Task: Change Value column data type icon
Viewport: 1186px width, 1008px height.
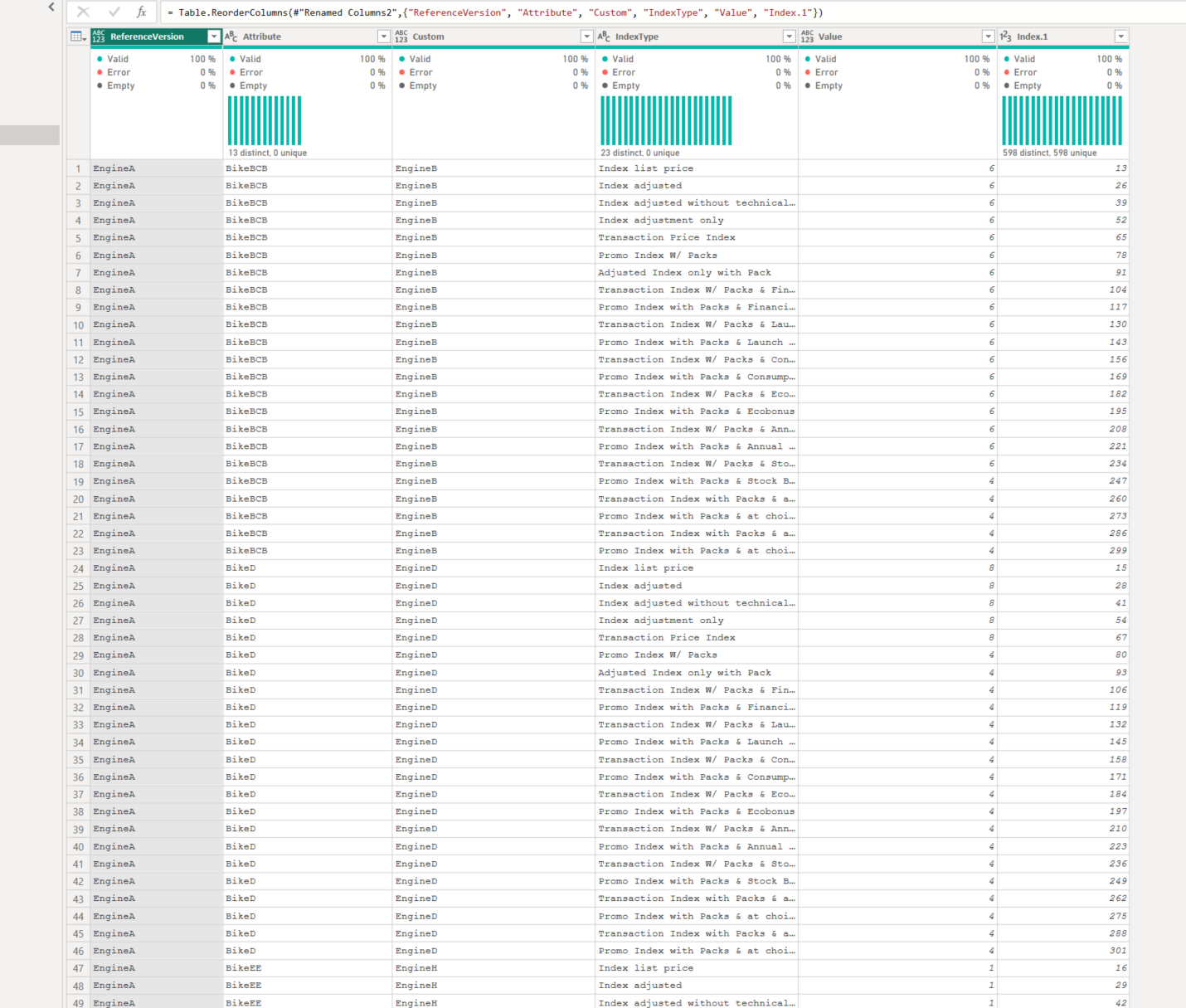Action: [x=807, y=37]
